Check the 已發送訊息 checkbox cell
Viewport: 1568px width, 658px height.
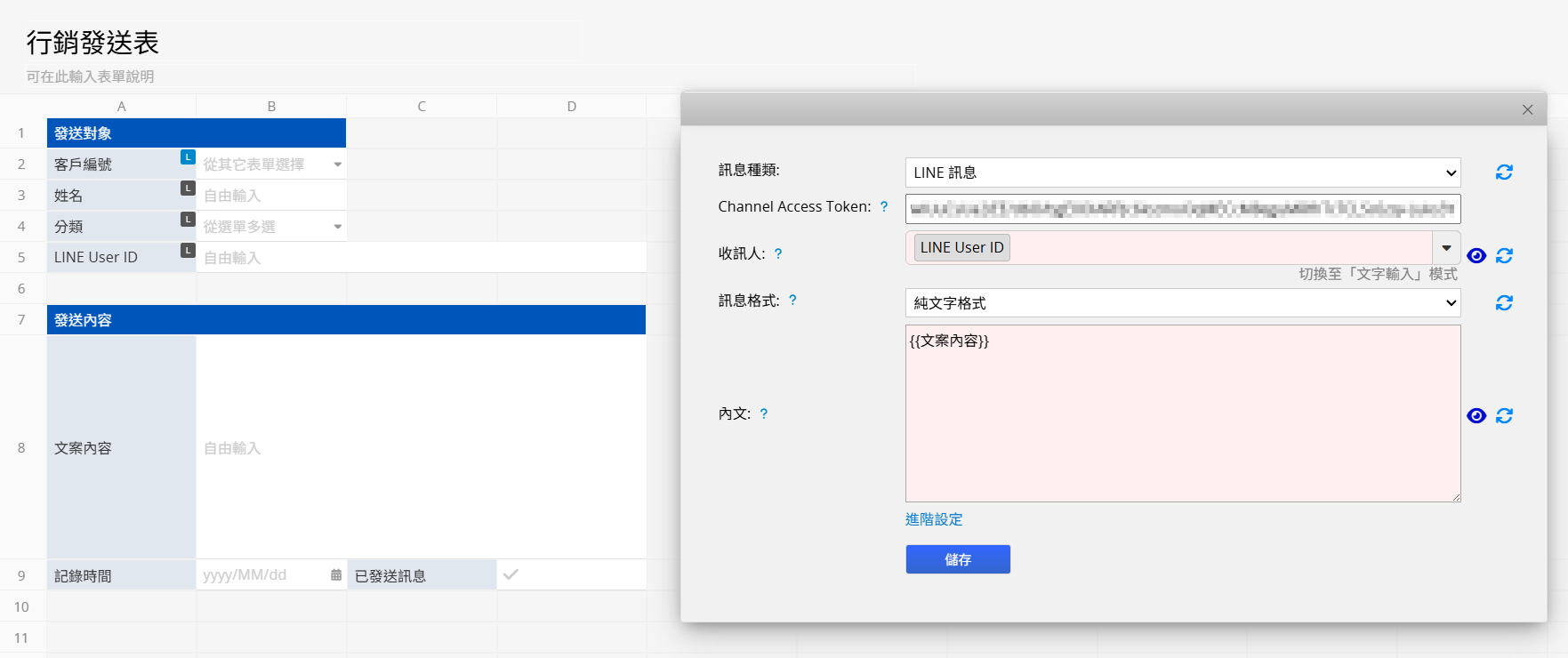click(511, 575)
